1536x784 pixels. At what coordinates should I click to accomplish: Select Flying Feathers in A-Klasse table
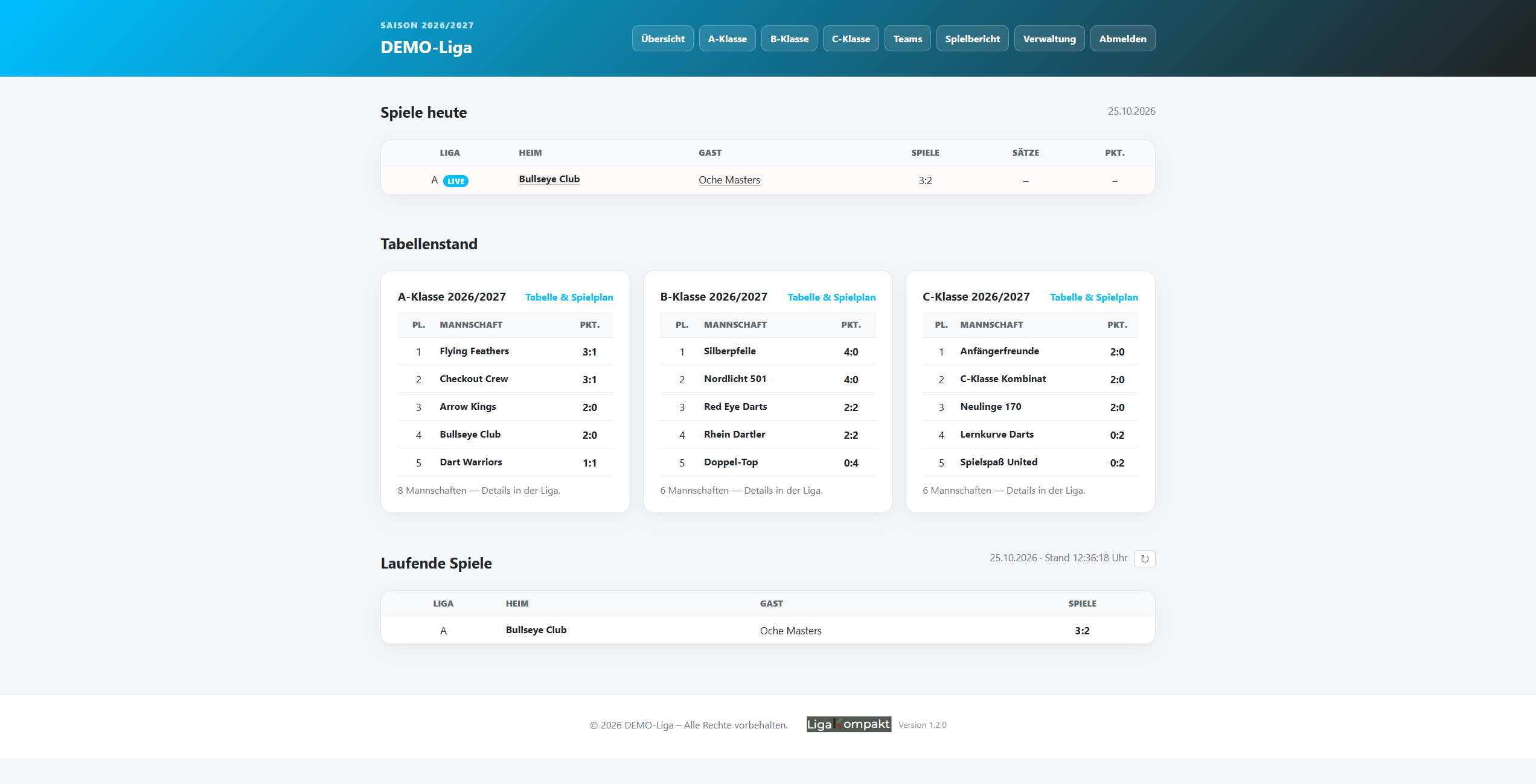pyautogui.click(x=474, y=351)
